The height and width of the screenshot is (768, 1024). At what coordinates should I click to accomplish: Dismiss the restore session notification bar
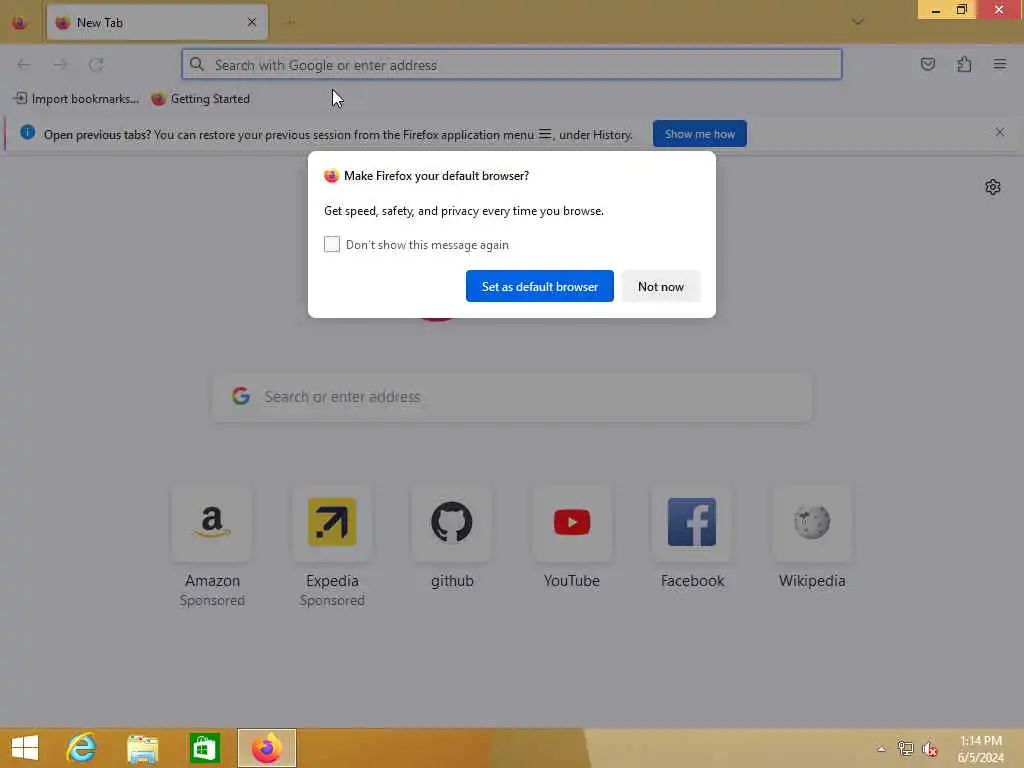[x=999, y=133]
